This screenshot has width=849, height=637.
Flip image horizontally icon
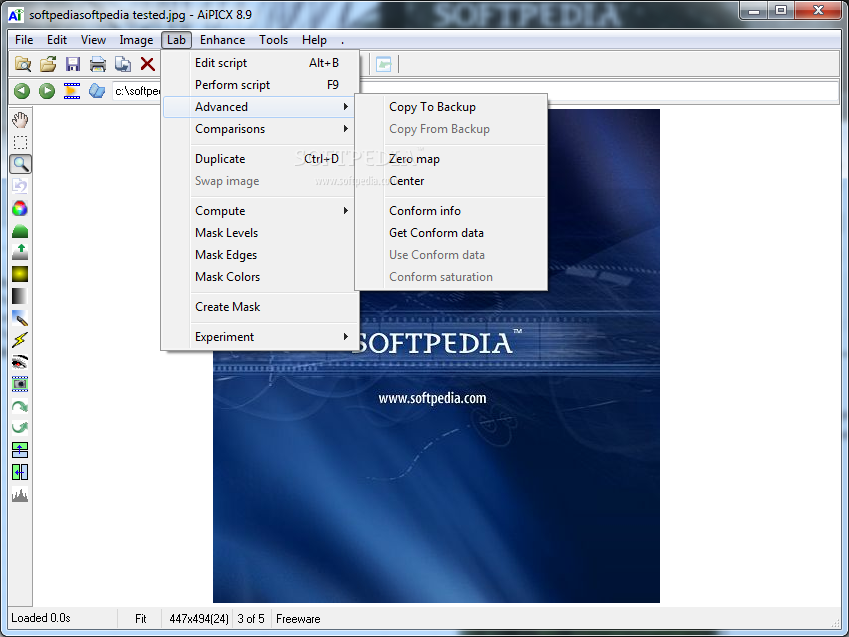(x=20, y=472)
